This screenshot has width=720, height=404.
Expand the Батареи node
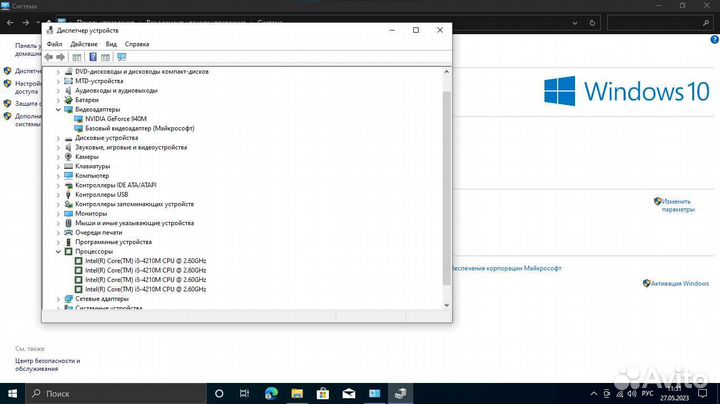click(x=58, y=100)
